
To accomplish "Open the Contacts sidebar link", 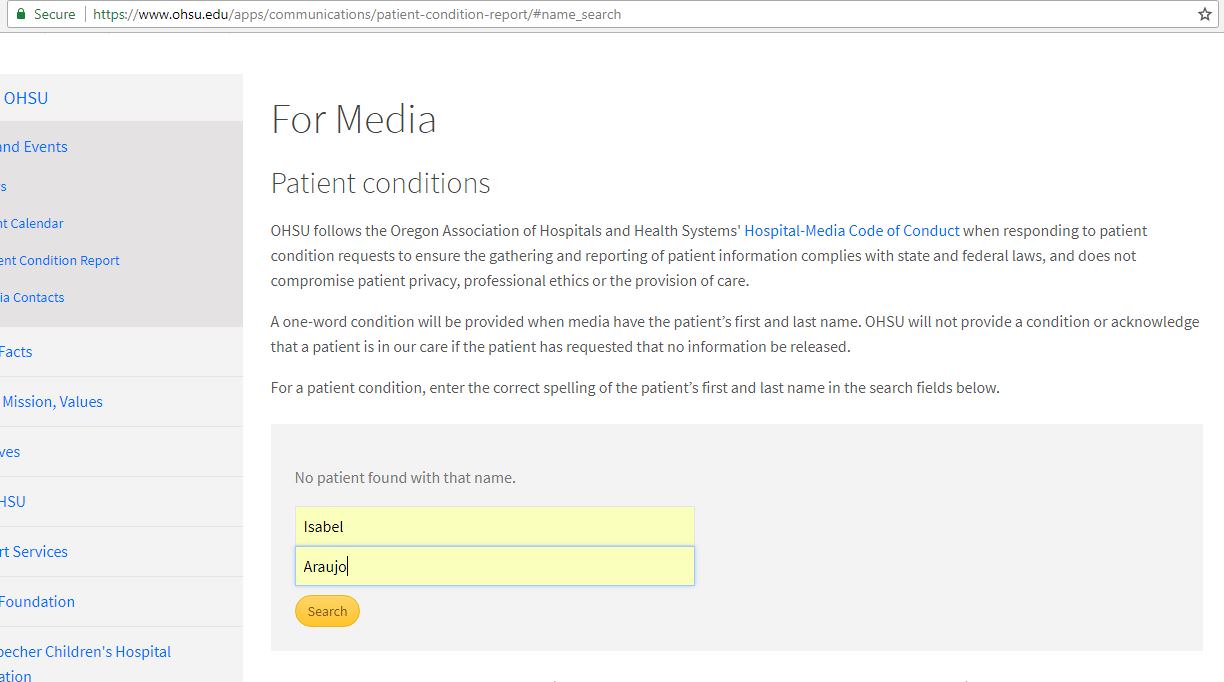I will coord(32,298).
